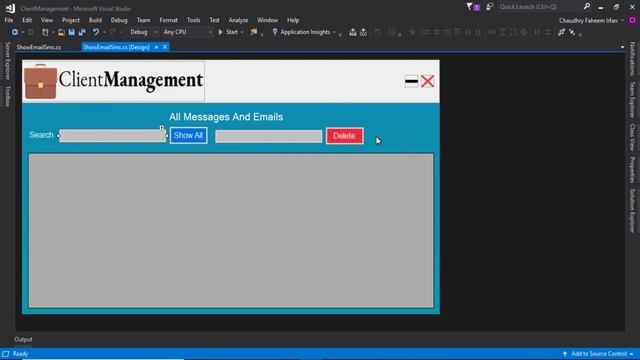Click the Application Insights lightbulb icon

[x=275, y=32]
